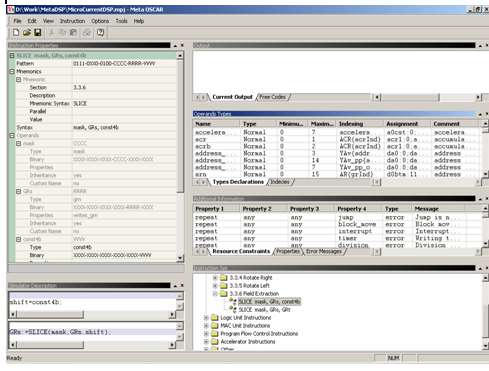489x371 pixels.
Task: Switch to the Free Codes tab
Action: coord(273,97)
